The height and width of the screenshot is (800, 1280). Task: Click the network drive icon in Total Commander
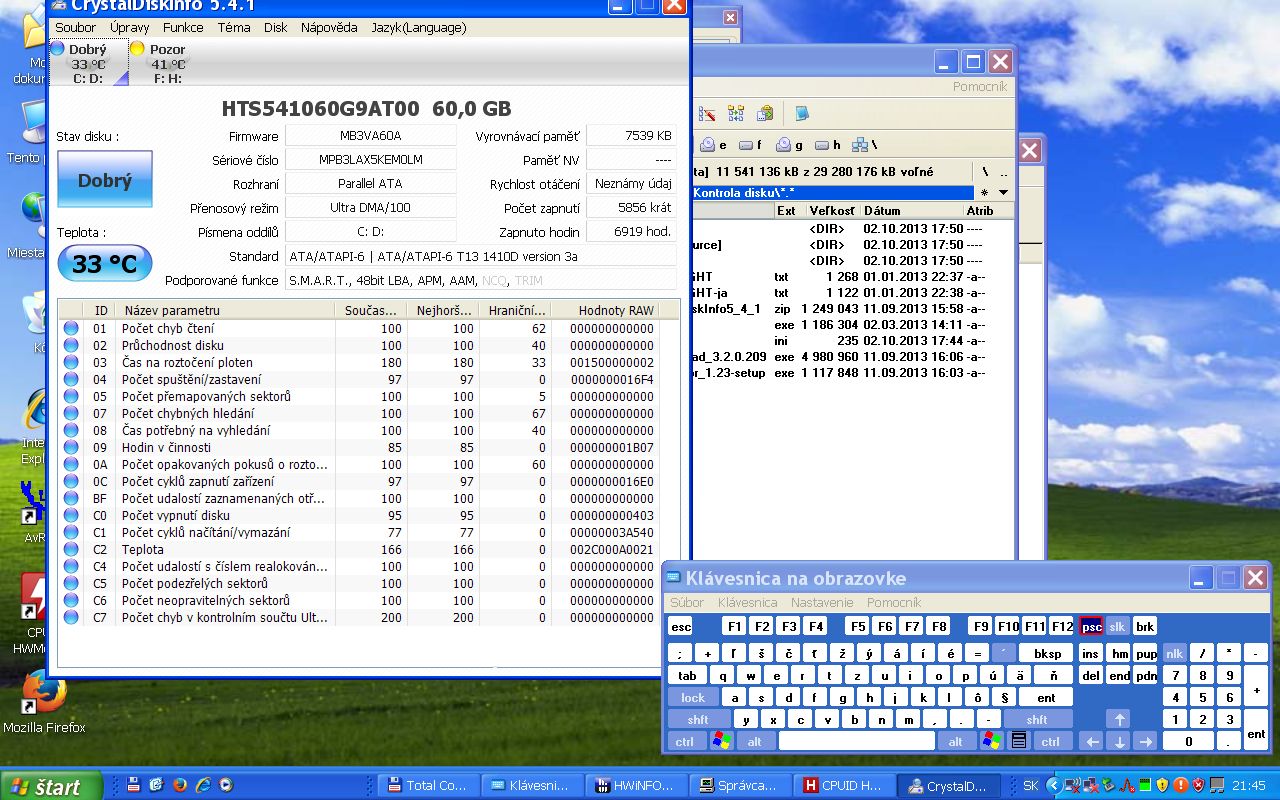(x=863, y=145)
